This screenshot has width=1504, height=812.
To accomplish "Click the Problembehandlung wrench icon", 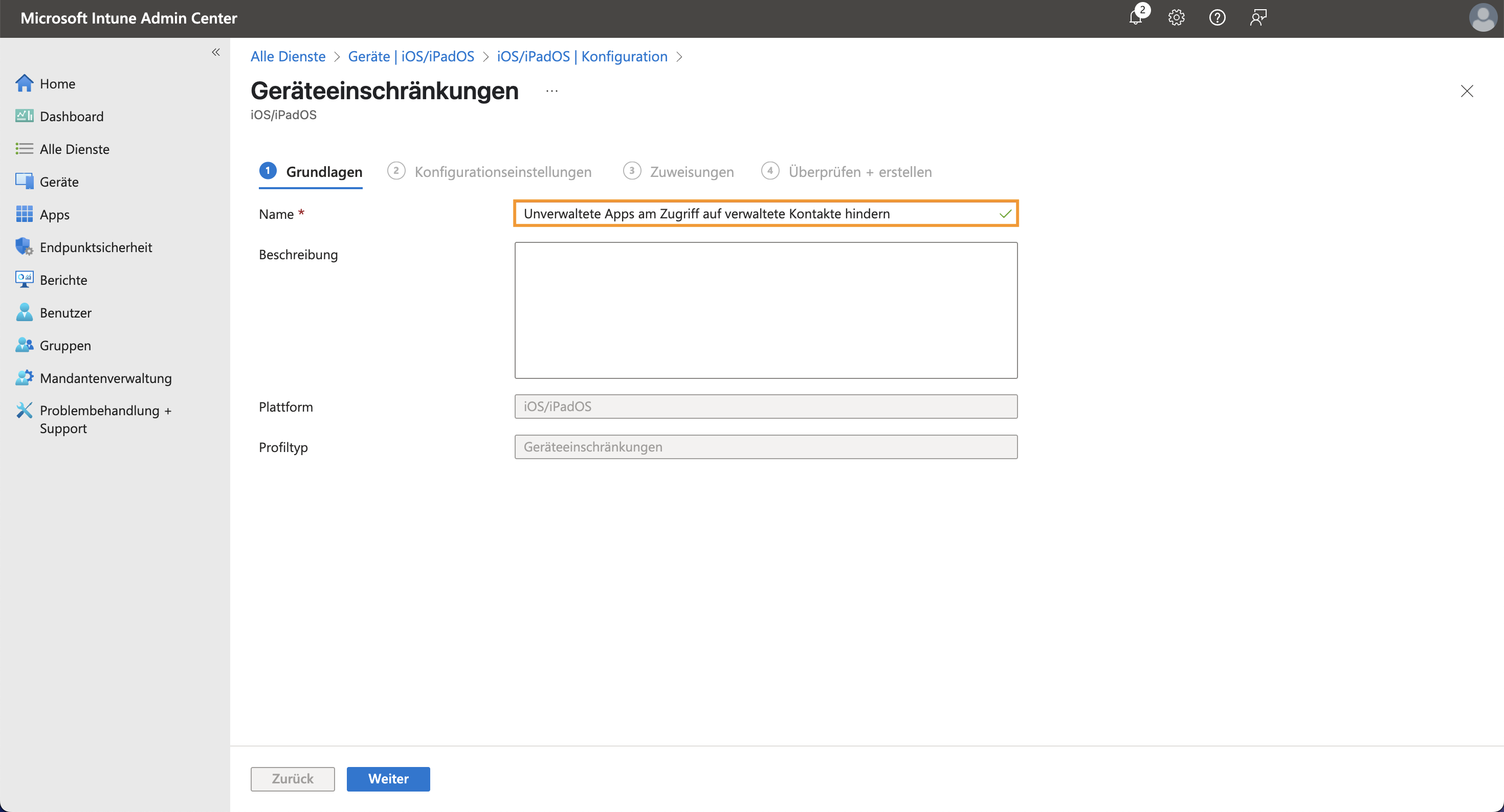I will click(25, 411).
